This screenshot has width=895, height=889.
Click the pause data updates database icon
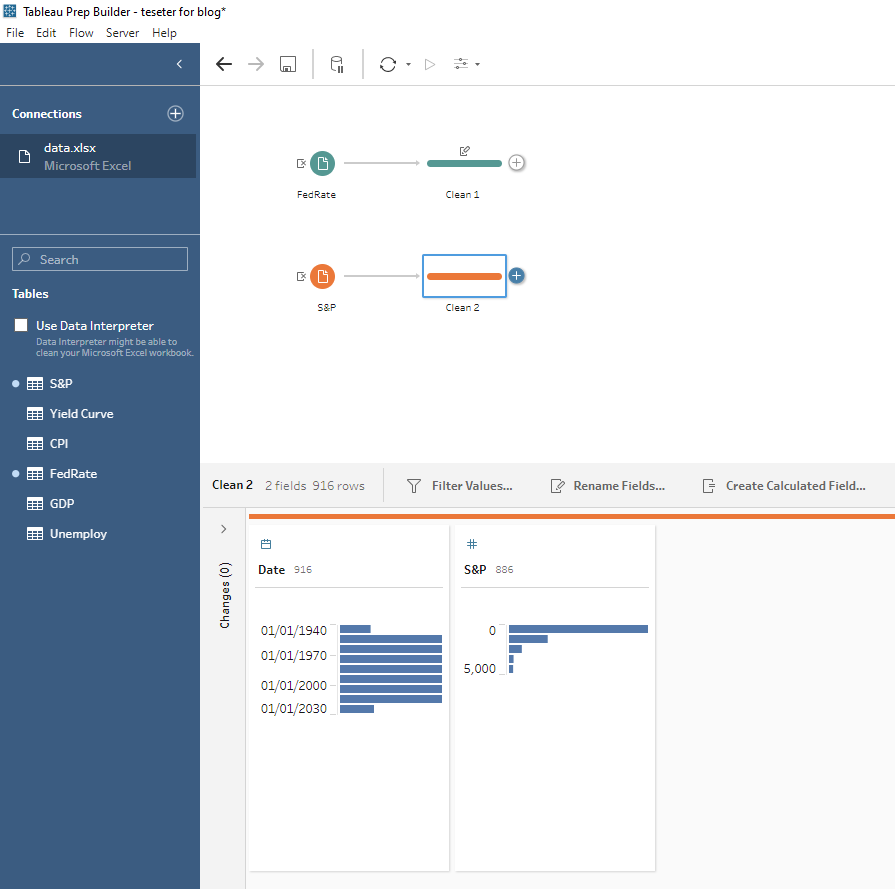tap(337, 64)
